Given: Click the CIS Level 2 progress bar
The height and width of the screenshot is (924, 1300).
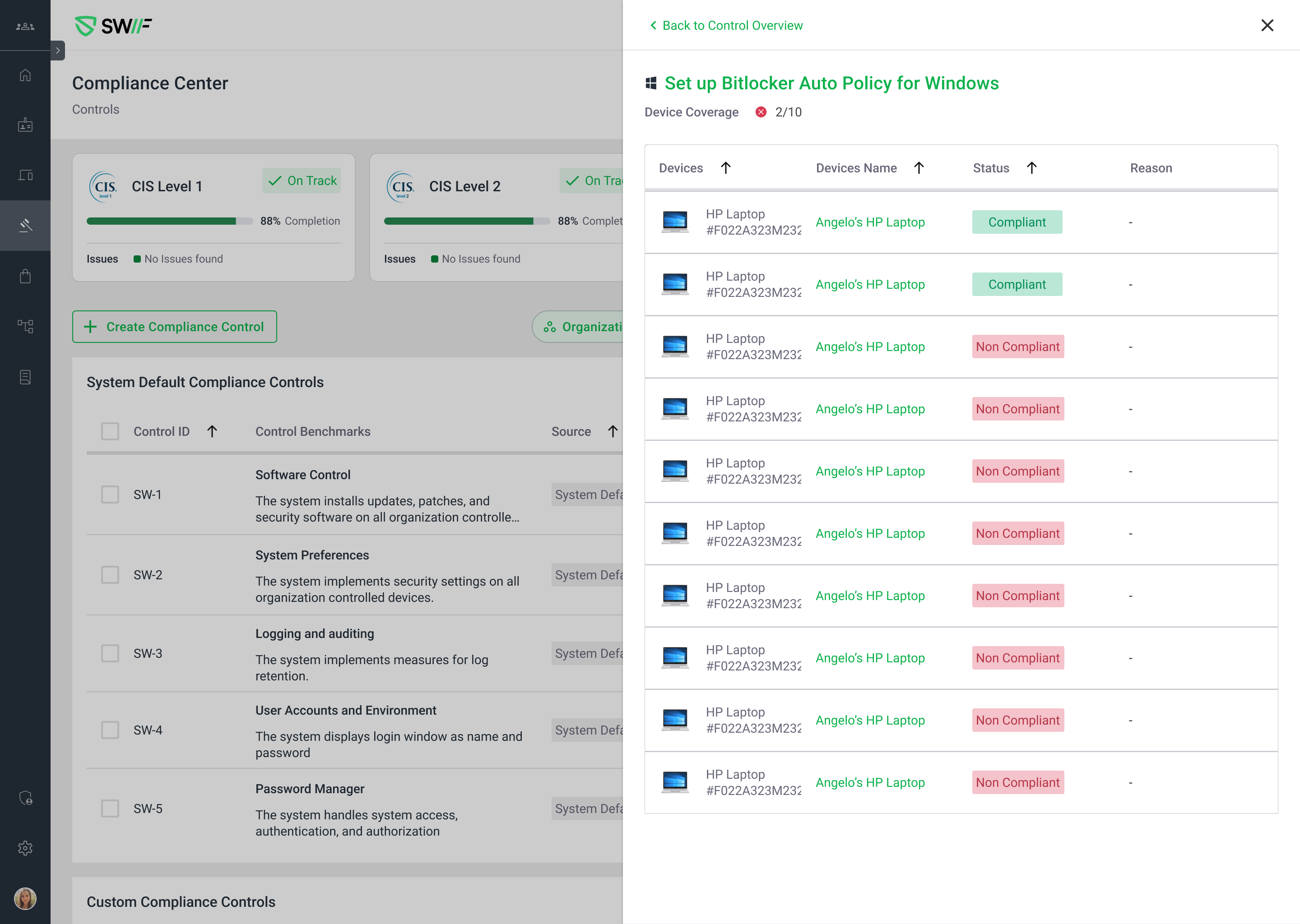Looking at the screenshot, I should tap(467, 222).
